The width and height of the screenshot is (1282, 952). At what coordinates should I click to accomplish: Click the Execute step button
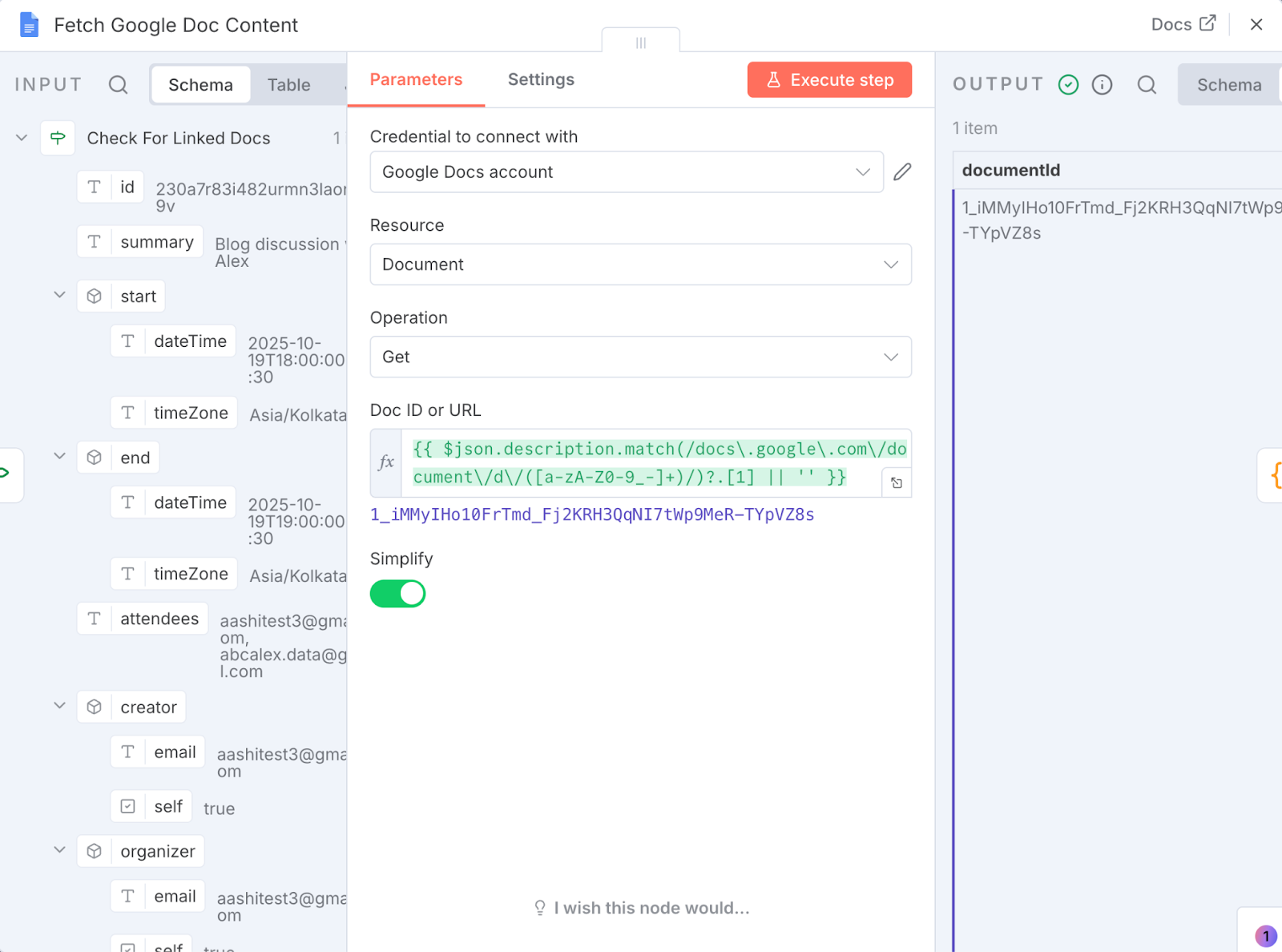[x=829, y=80]
